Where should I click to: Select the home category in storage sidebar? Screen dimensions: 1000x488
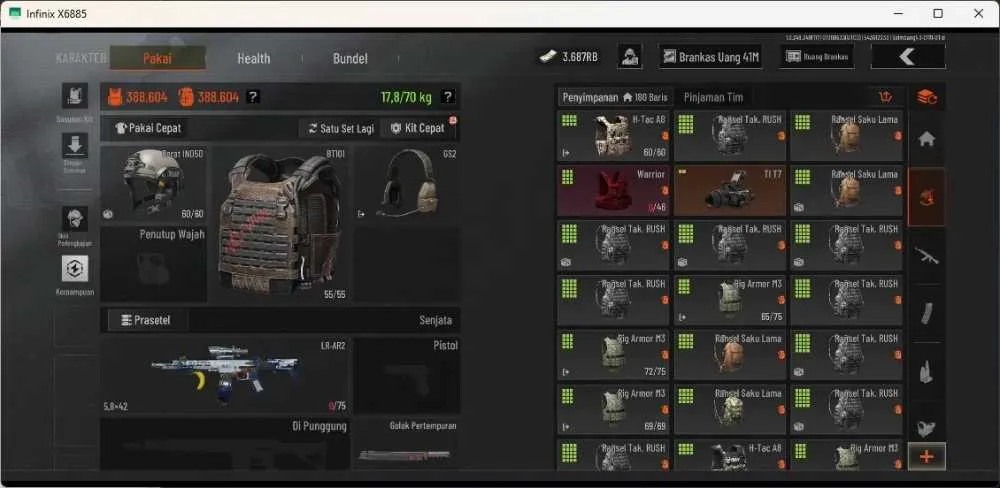[x=927, y=139]
